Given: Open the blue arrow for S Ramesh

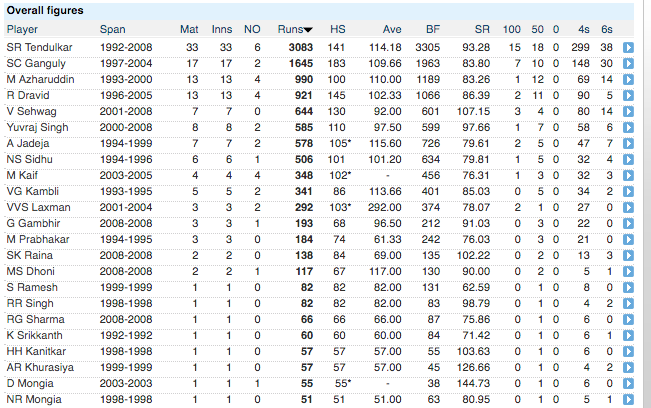Looking at the screenshot, I should tap(628, 288).
